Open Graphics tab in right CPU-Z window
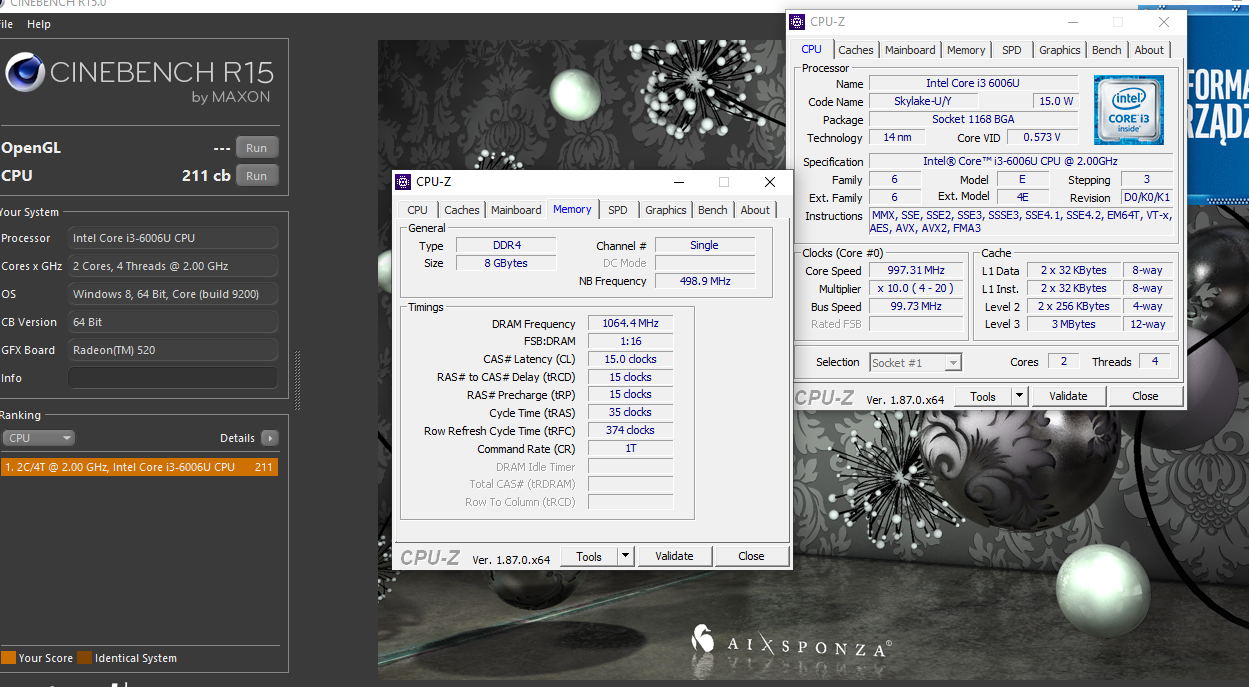The height and width of the screenshot is (687, 1249). click(1060, 50)
